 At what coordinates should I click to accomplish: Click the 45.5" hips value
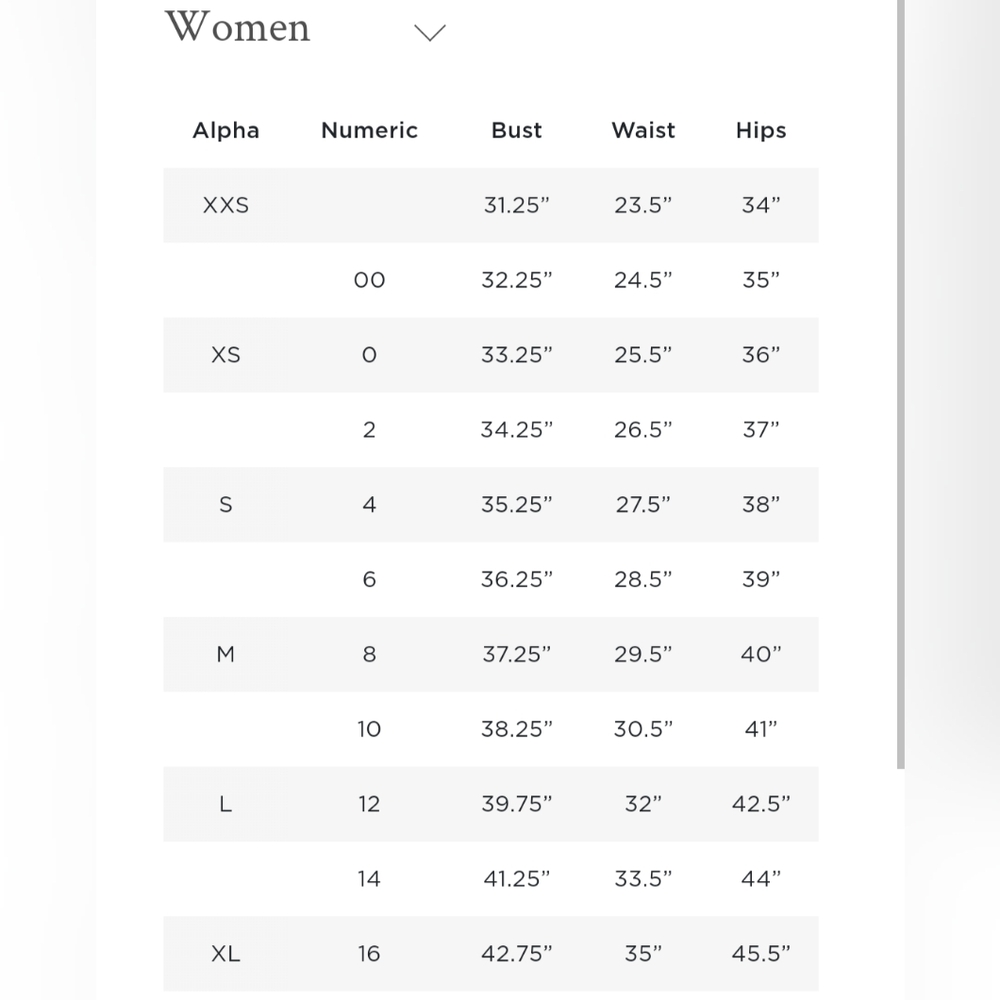click(x=761, y=953)
